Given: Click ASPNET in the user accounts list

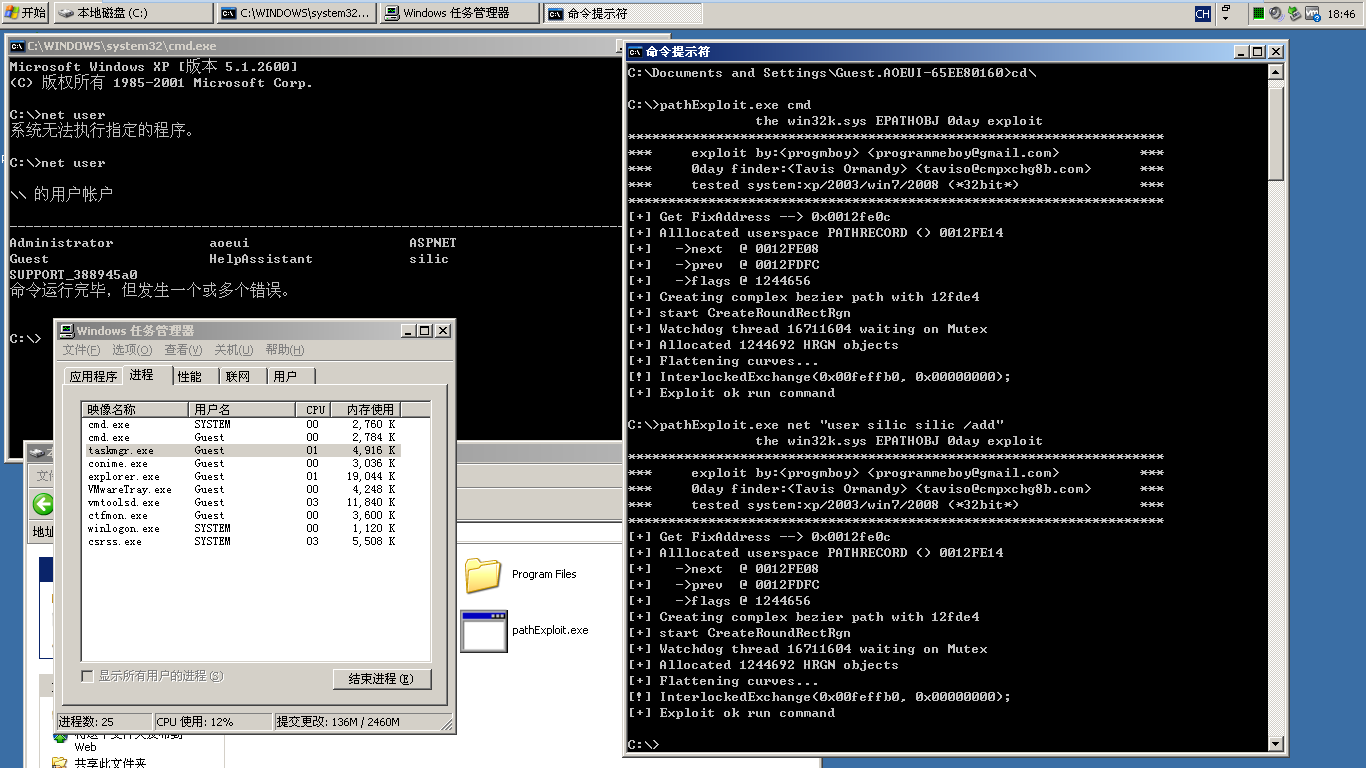Looking at the screenshot, I should coord(433,243).
